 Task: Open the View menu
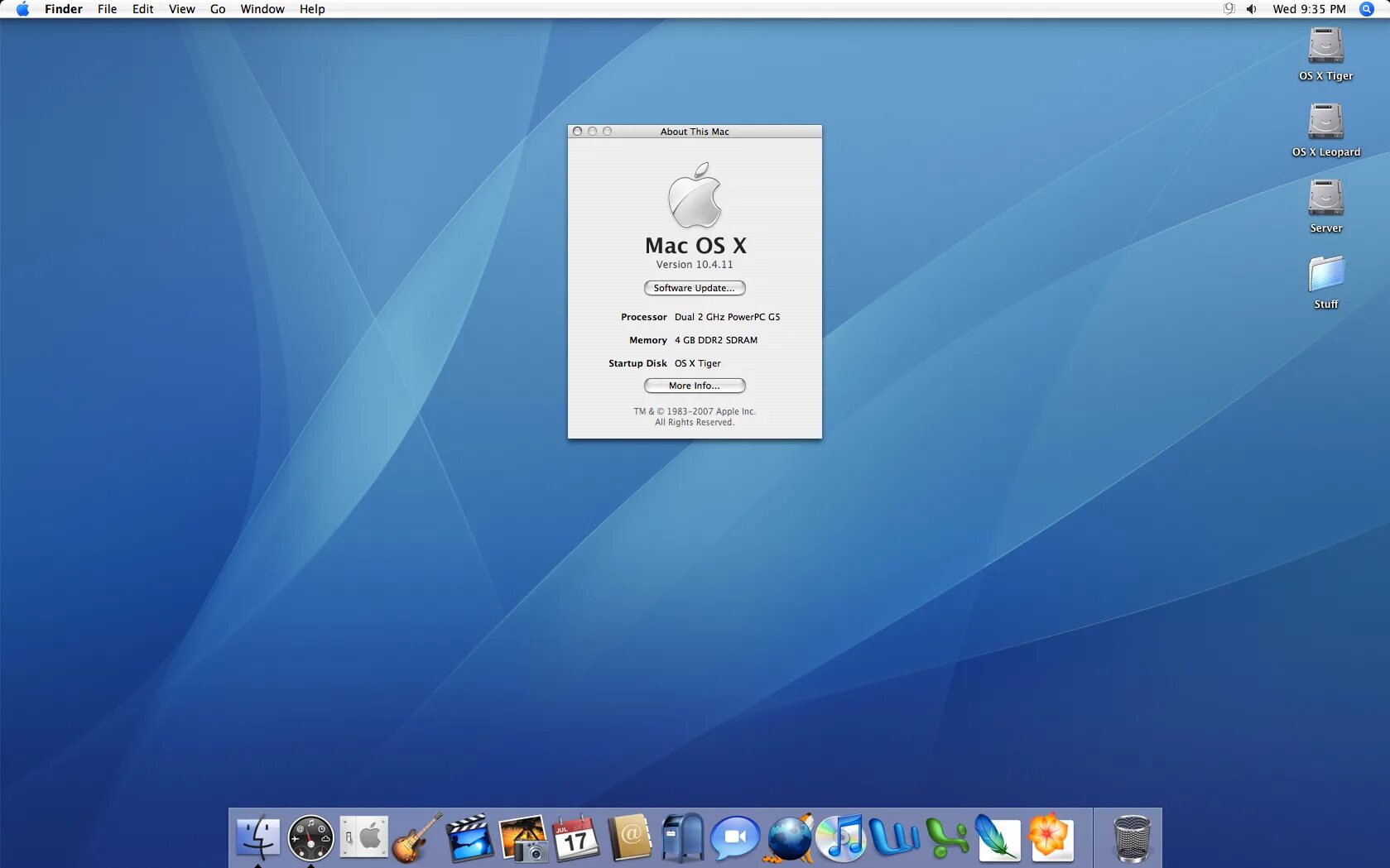coord(181,9)
